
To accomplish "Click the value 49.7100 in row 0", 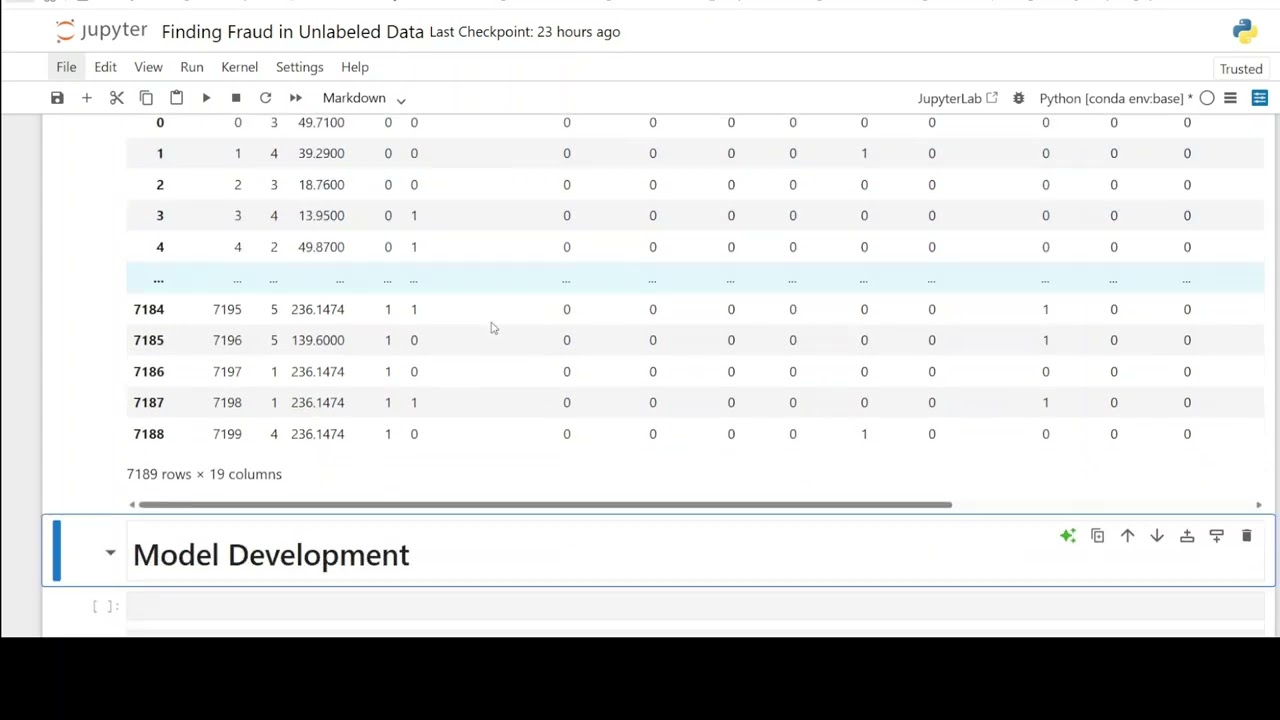I will [321, 122].
